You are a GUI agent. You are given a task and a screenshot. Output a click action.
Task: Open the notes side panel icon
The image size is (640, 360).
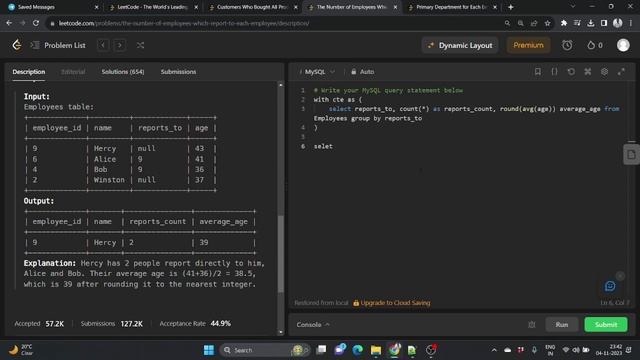pos(631,155)
